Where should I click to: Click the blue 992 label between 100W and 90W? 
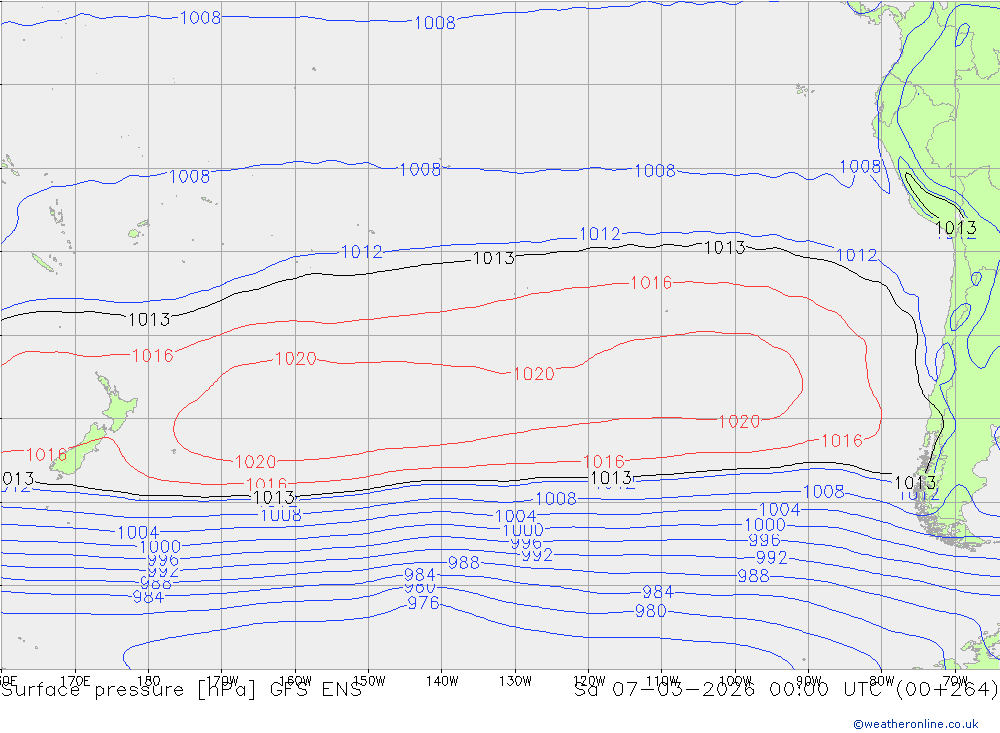click(x=772, y=558)
